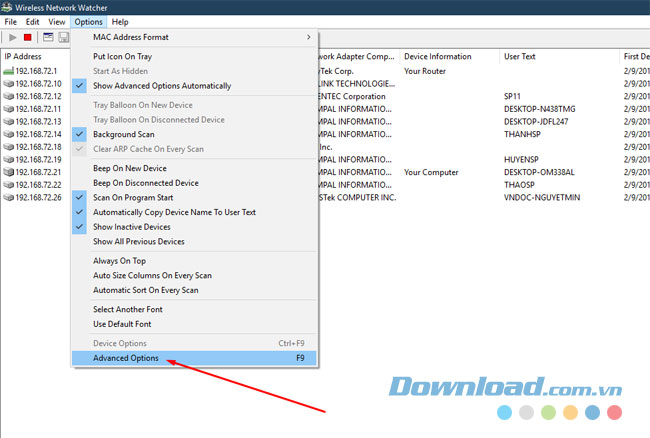This screenshot has width=650, height=438.
Task: Click the router icon beside 192.168.72.1
Action: click(10, 72)
